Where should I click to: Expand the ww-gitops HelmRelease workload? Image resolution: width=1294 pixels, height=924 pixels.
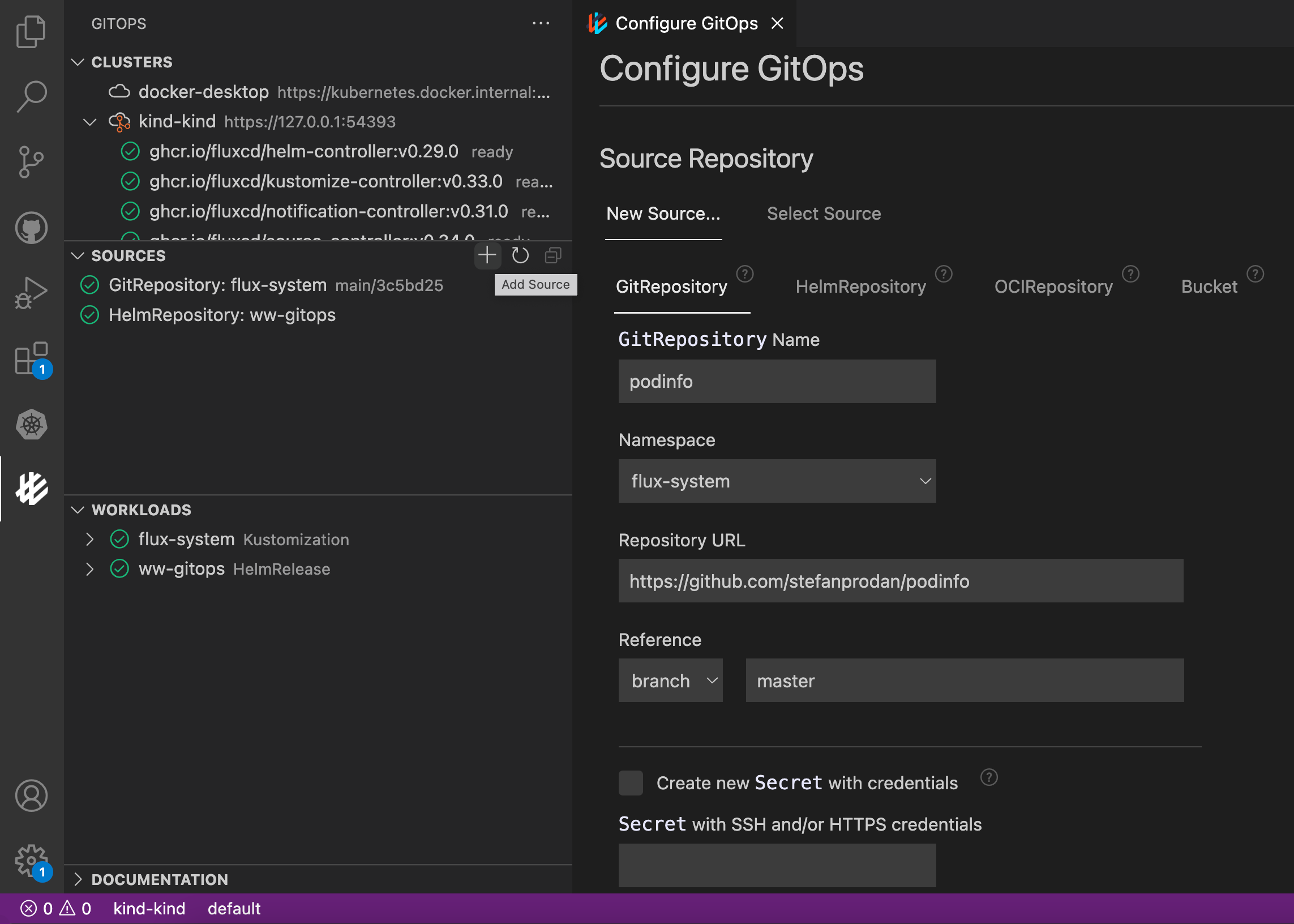click(90, 569)
